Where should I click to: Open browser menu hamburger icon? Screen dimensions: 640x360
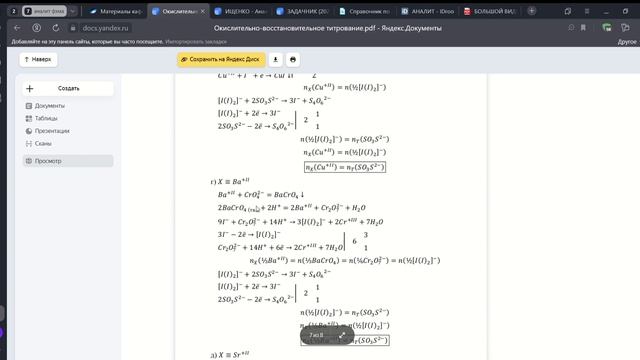tap(587, 11)
